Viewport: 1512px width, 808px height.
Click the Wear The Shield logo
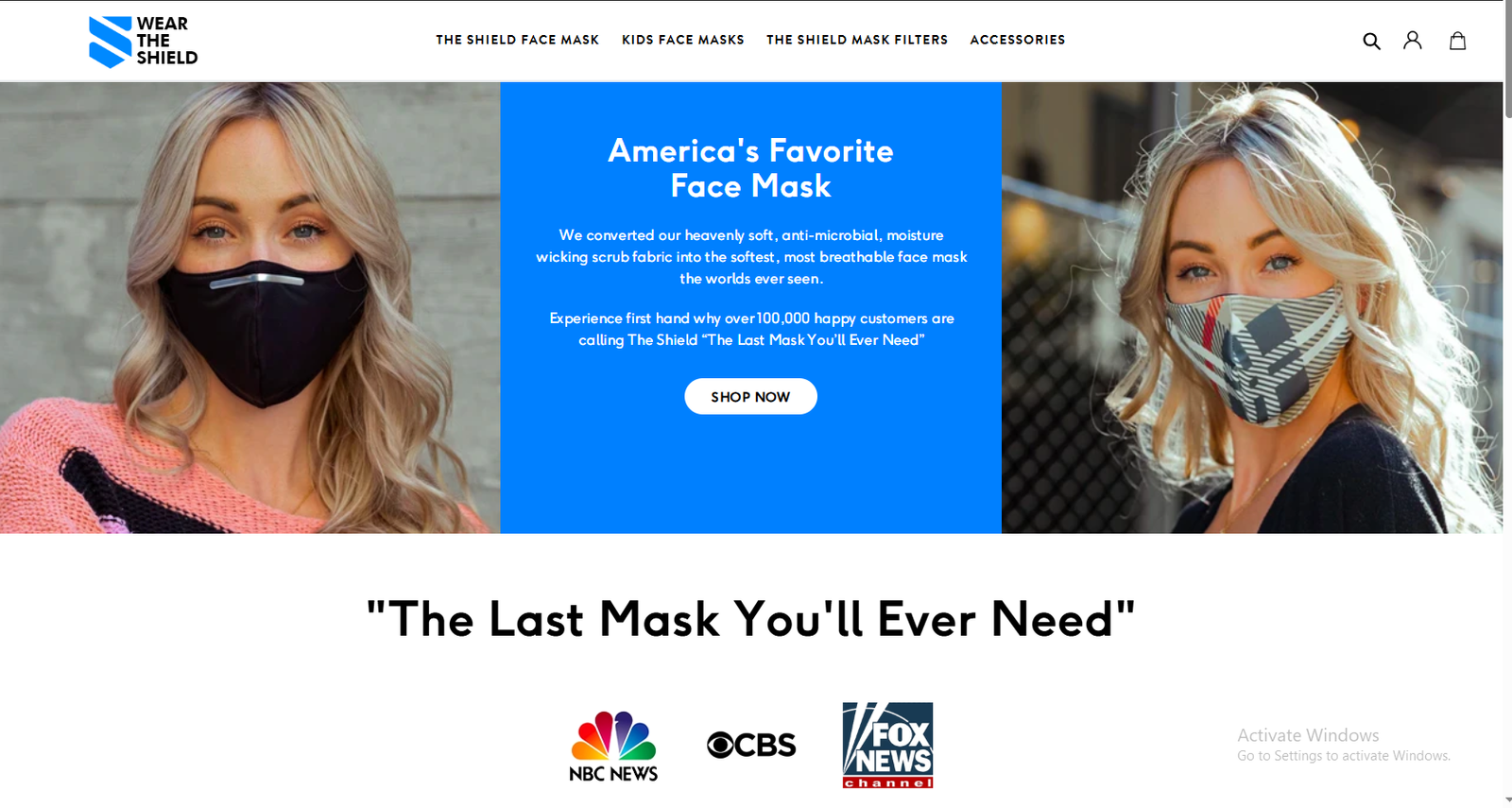coord(144,41)
